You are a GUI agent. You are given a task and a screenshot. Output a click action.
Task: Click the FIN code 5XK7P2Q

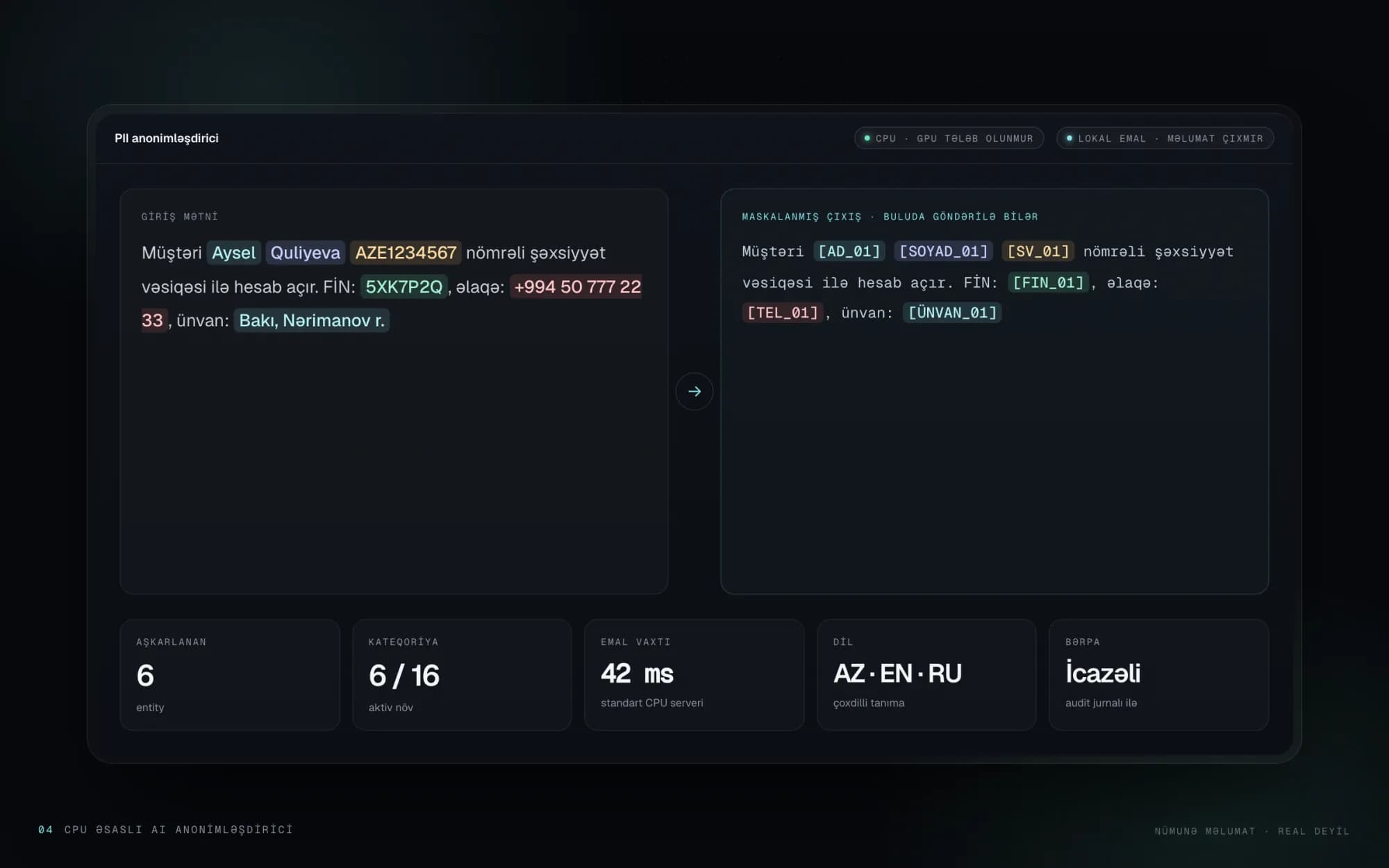coord(404,287)
